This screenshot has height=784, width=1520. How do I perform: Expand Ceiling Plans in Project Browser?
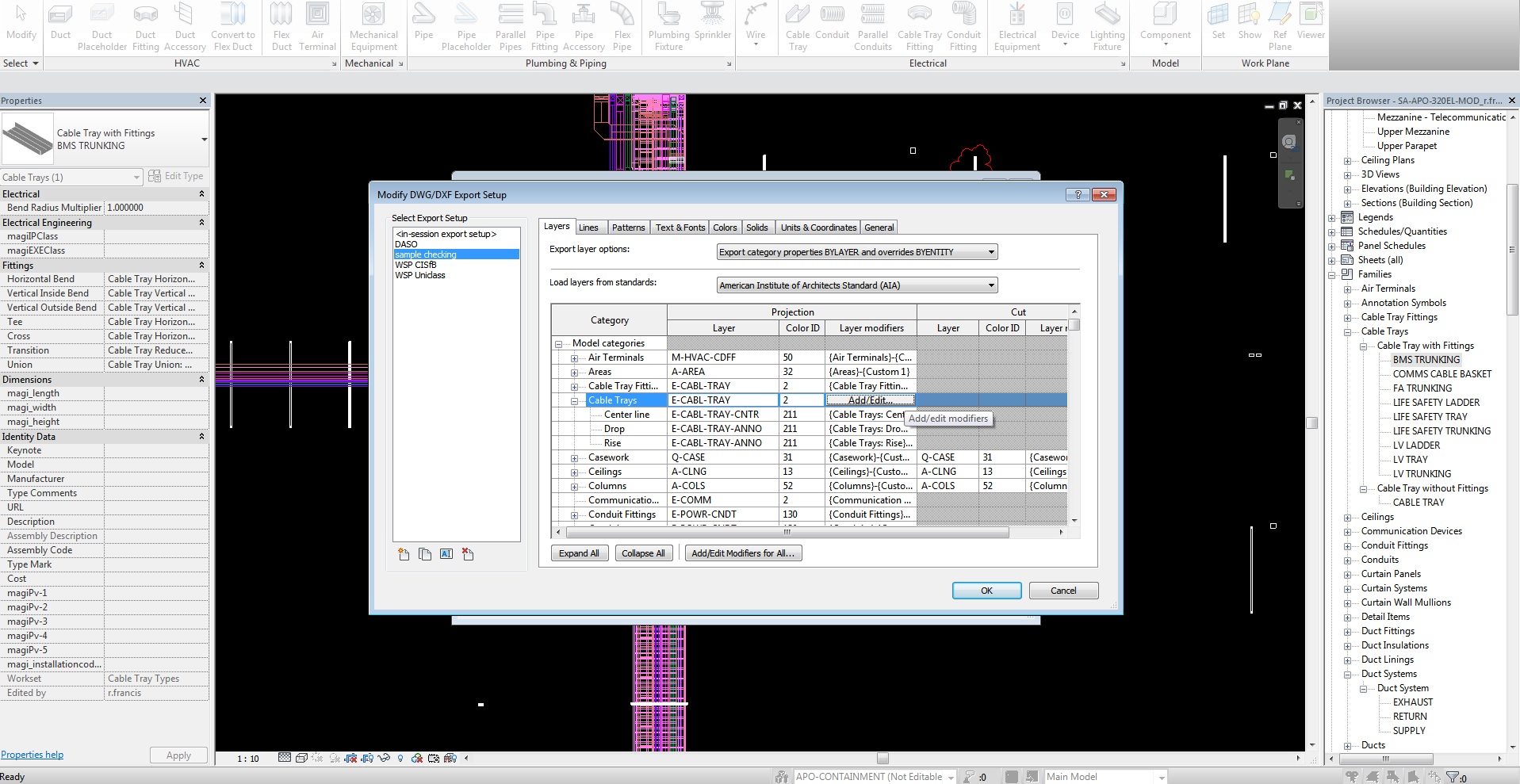pos(1347,161)
